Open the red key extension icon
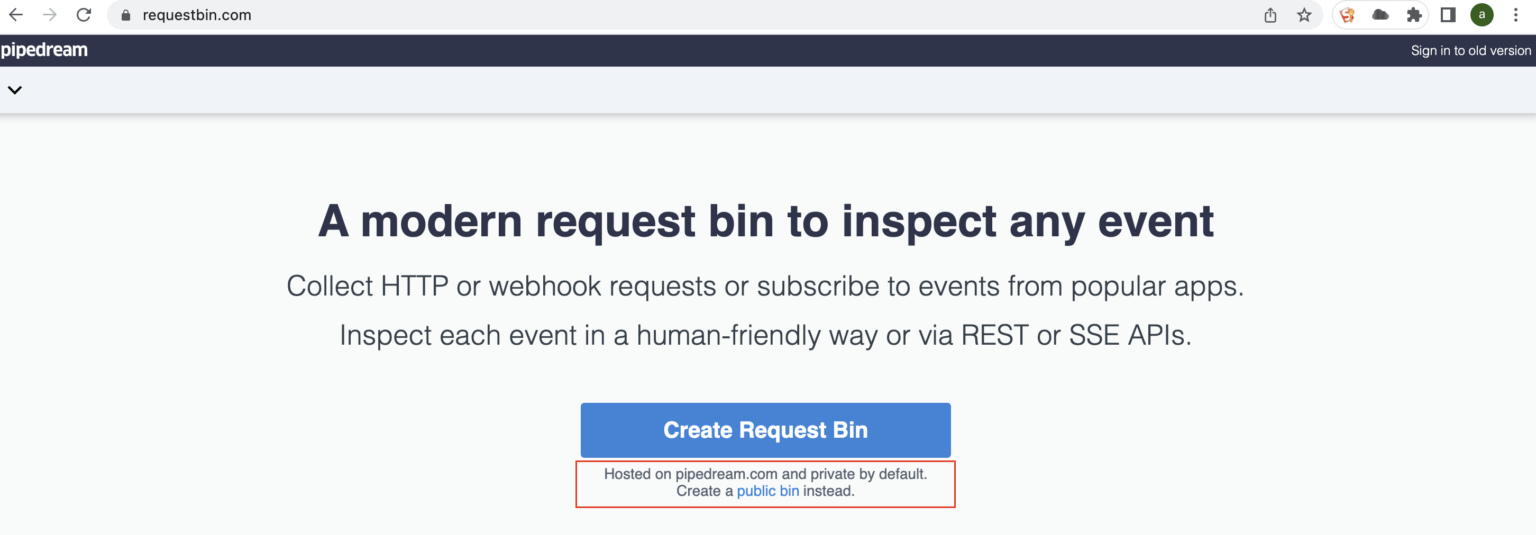The image size is (1536, 535). (x=1348, y=15)
